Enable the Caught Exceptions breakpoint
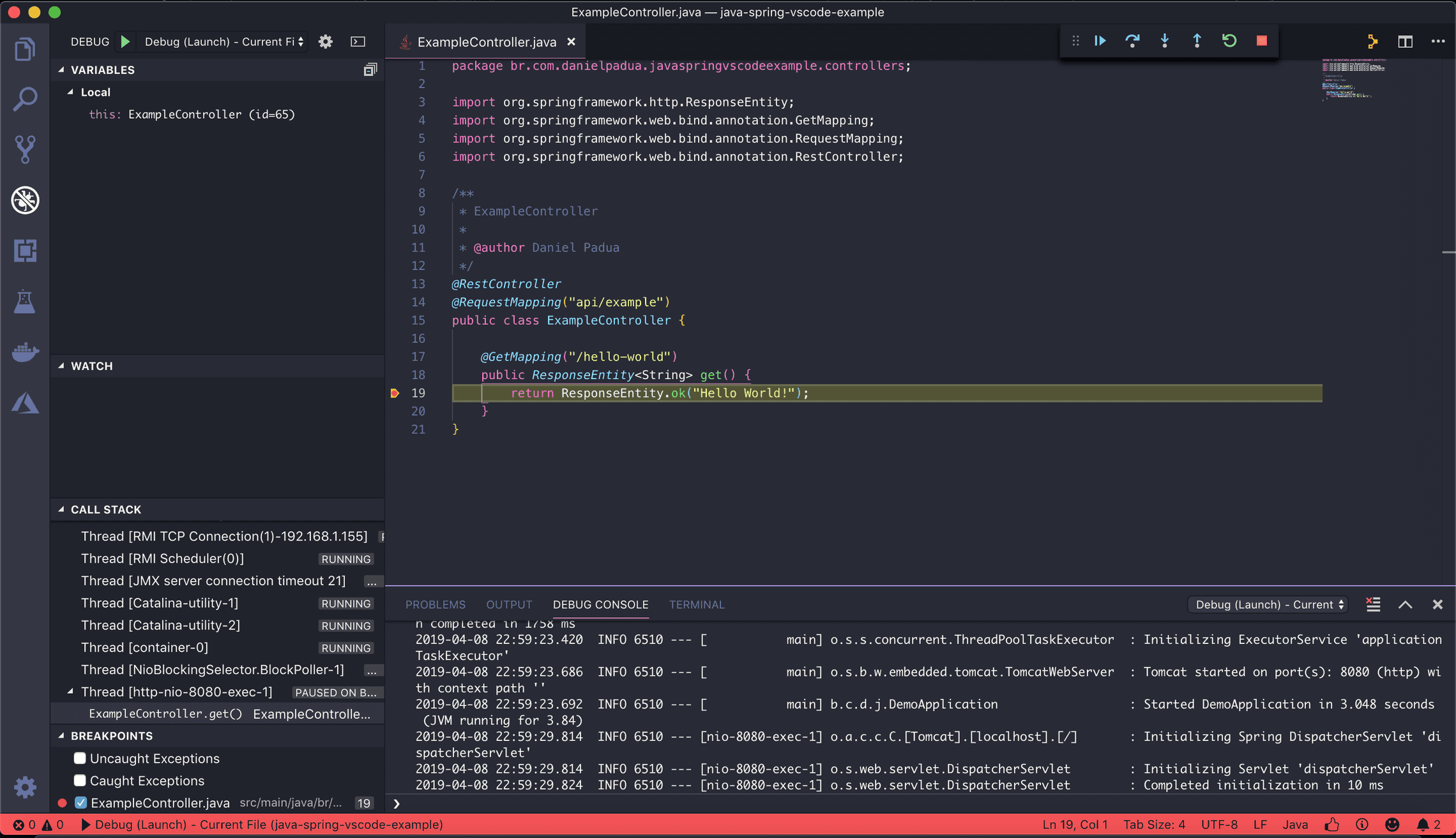This screenshot has height=838, width=1456. click(x=80, y=781)
